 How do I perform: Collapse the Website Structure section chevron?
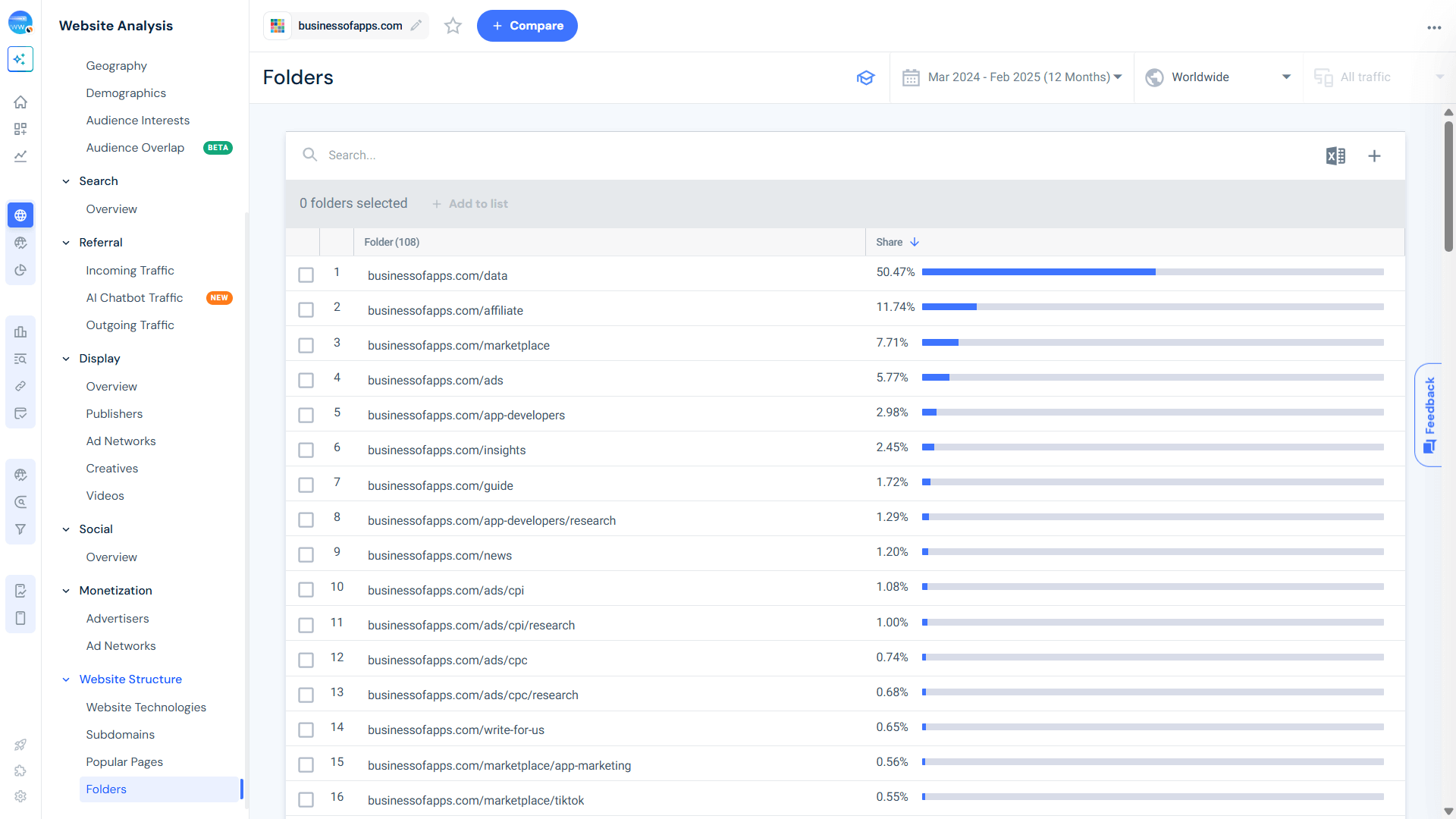(66, 679)
